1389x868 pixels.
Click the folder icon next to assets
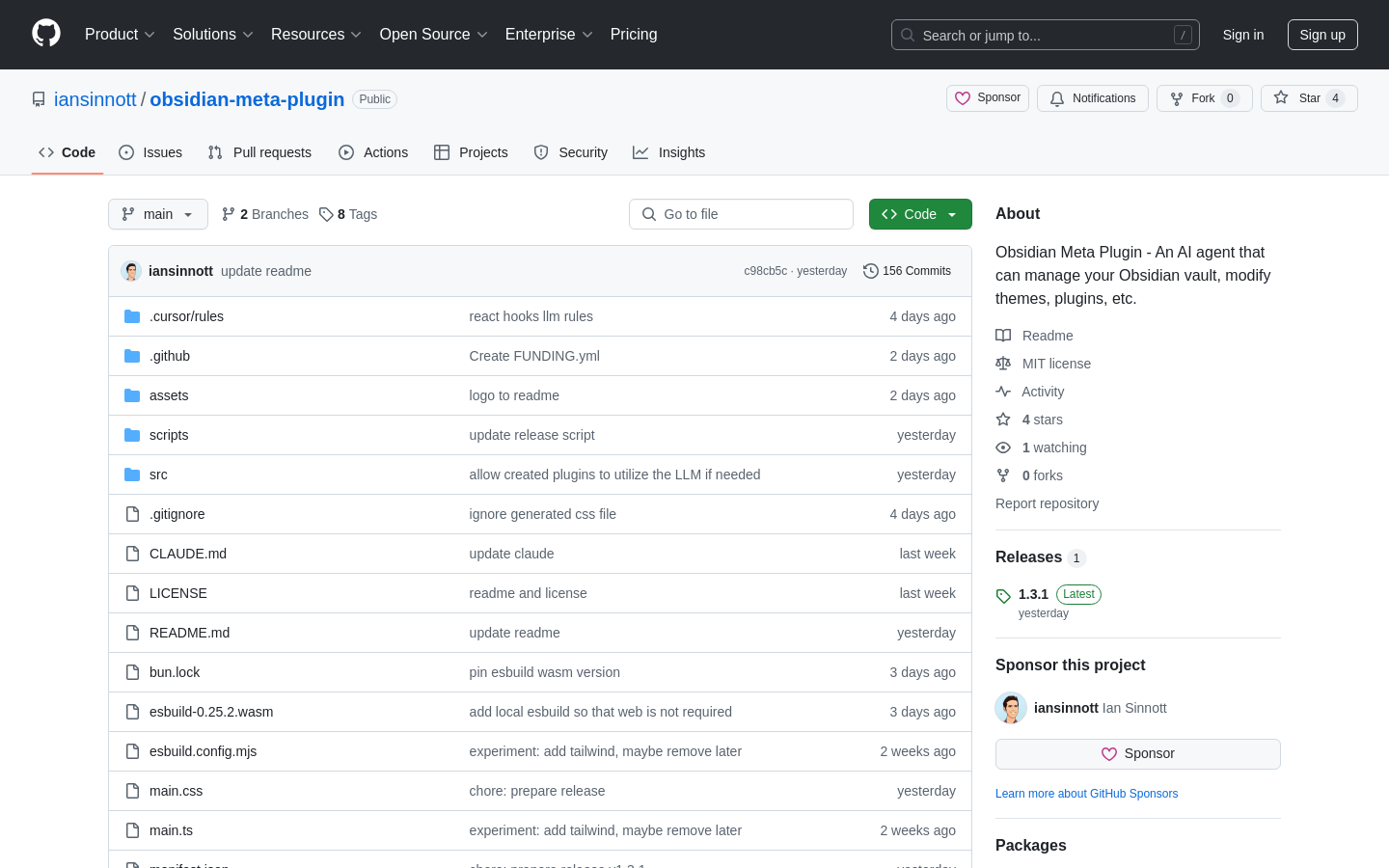point(132,395)
